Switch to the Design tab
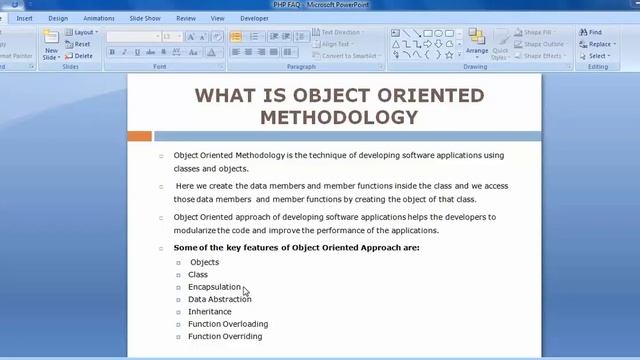Viewport: 640px width, 360px height. [x=58, y=18]
